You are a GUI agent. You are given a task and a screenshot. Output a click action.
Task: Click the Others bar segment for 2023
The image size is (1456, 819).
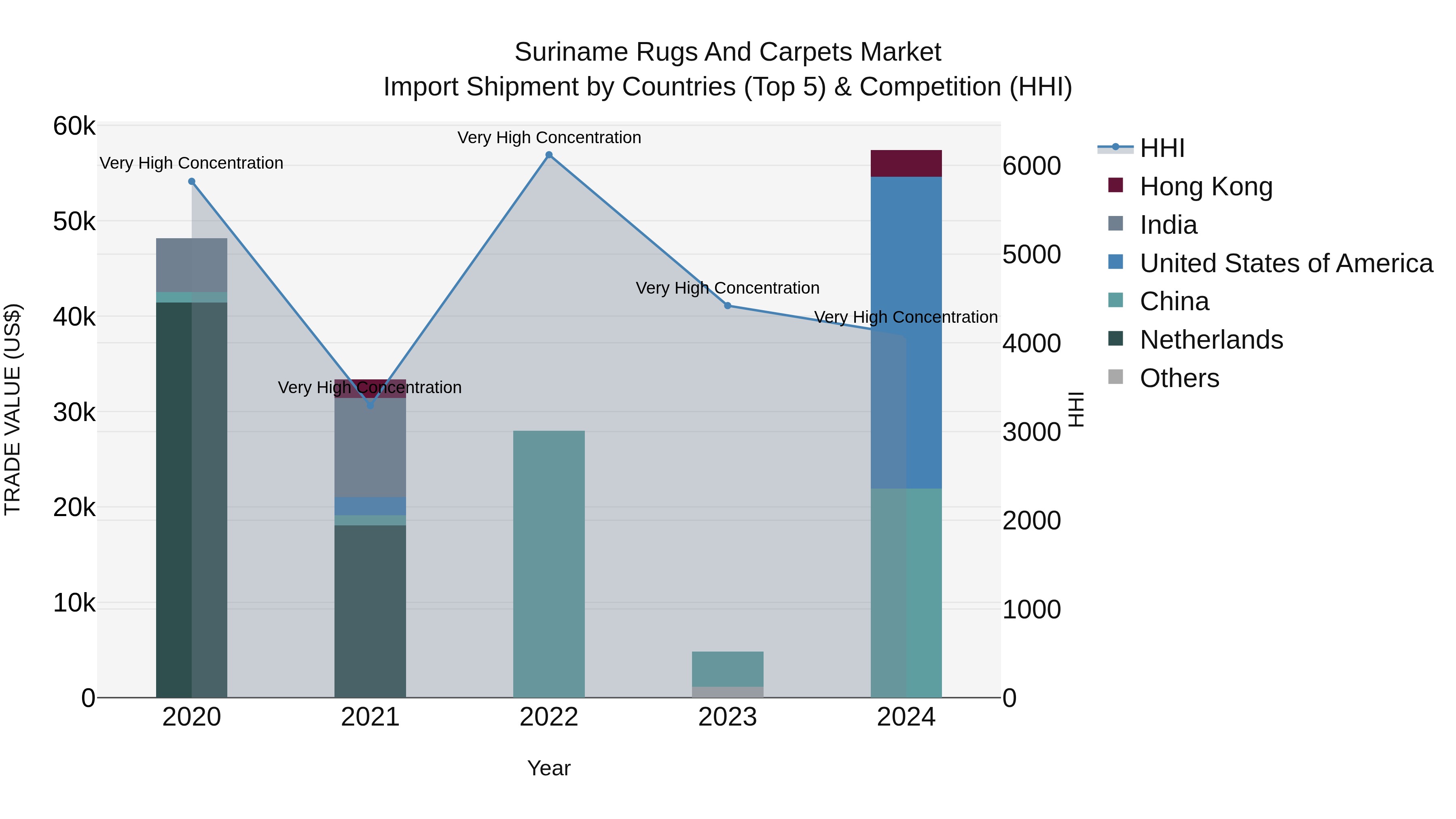tap(728, 692)
